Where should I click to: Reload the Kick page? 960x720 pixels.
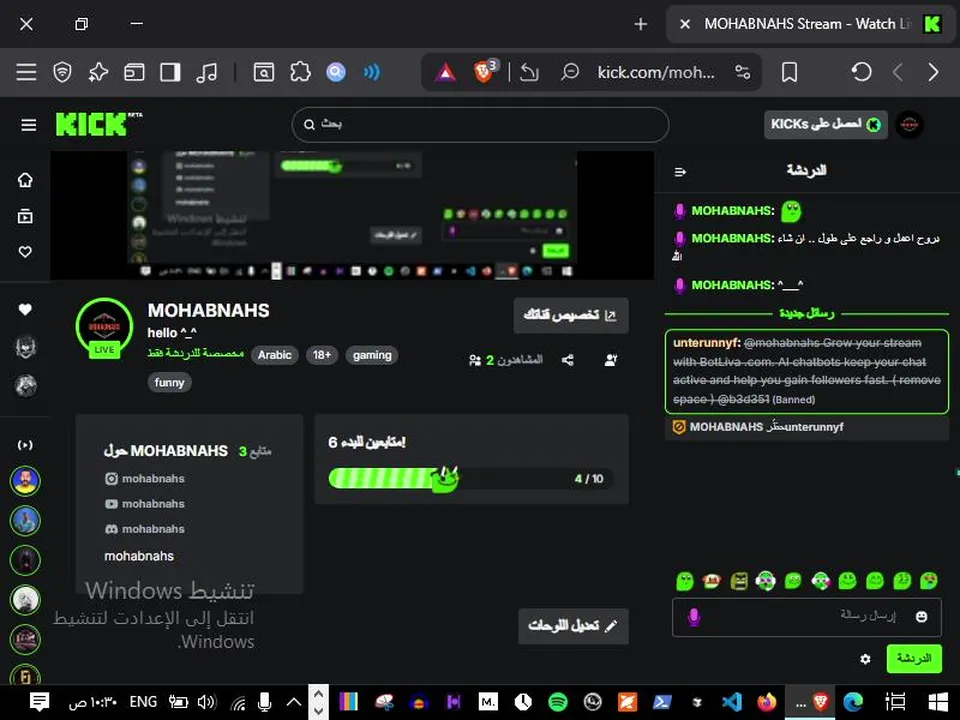(861, 72)
